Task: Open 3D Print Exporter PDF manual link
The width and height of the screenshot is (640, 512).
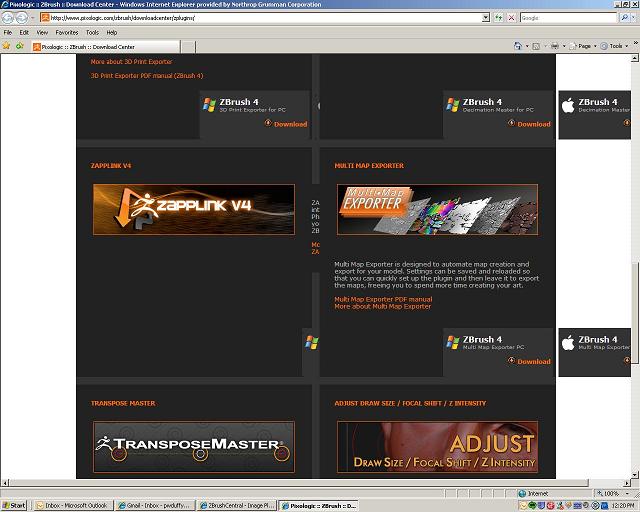Action: pos(147,76)
